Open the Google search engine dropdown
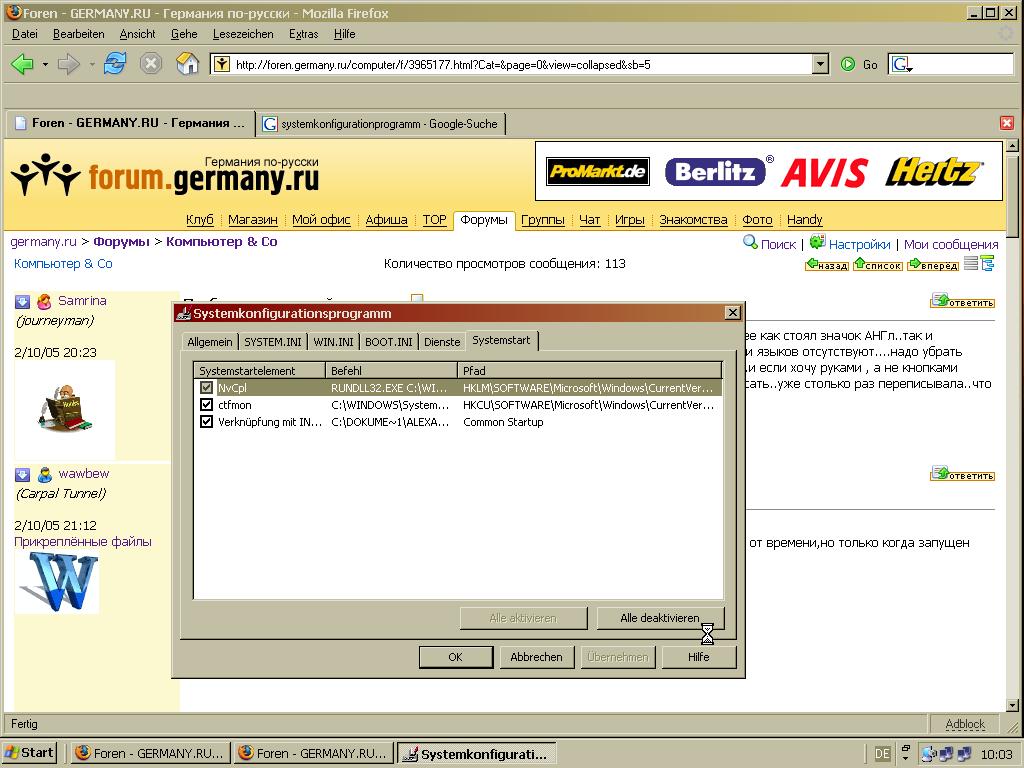Viewport: 1024px width, 768px height. 903,64
